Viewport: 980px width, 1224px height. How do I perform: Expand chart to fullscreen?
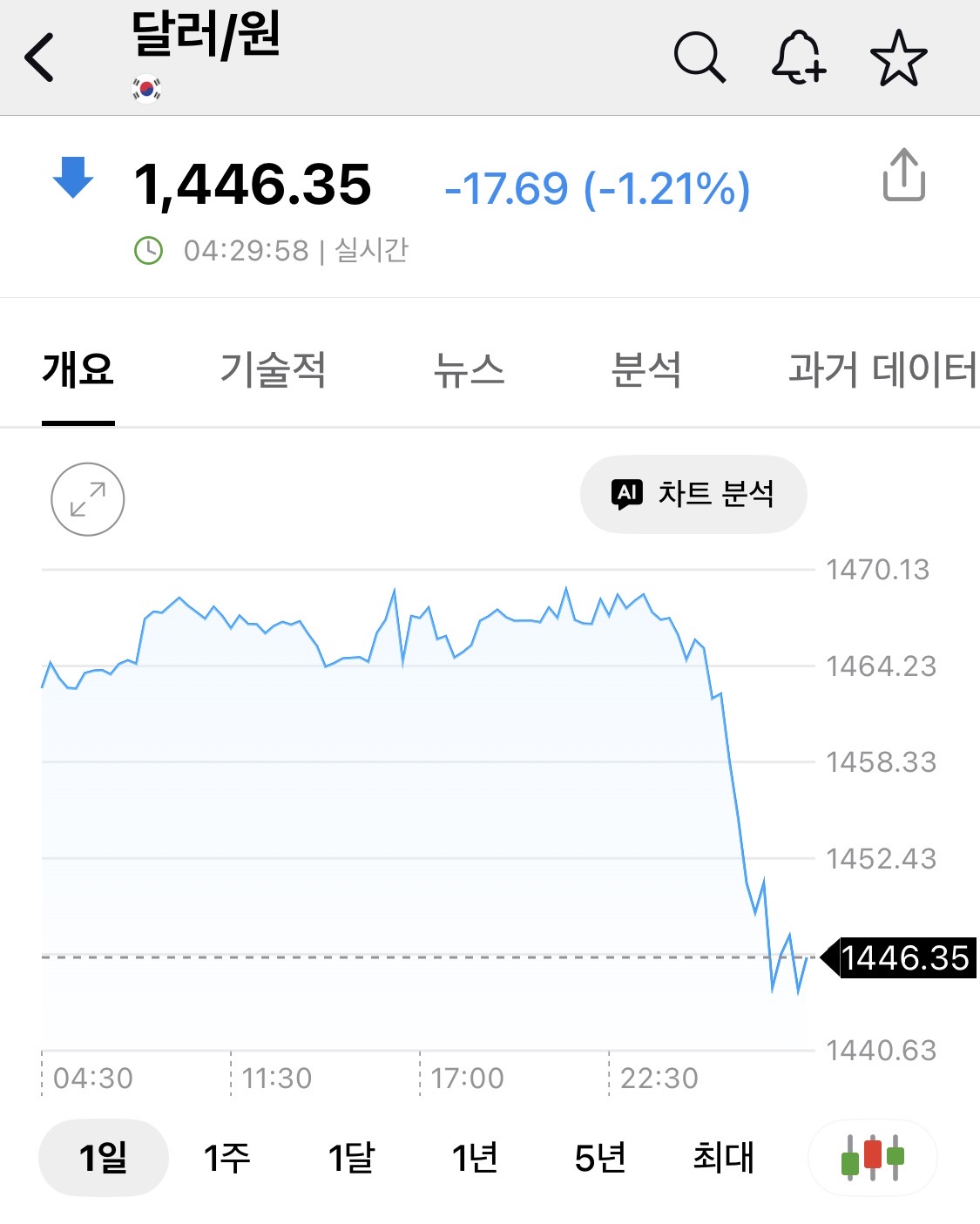pyautogui.click(x=87, y=499)
